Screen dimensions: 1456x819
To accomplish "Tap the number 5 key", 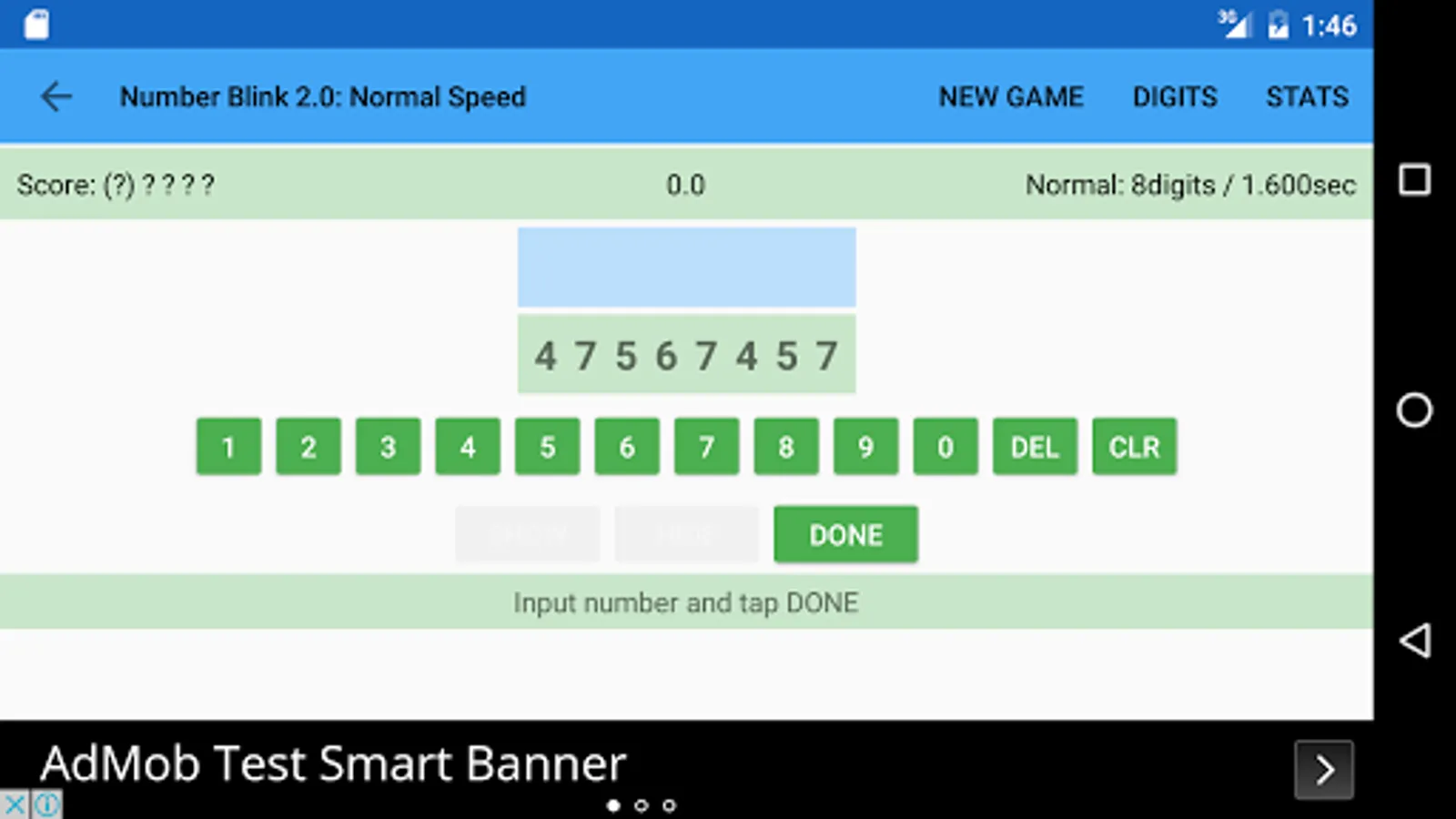I will coord(547,447).
